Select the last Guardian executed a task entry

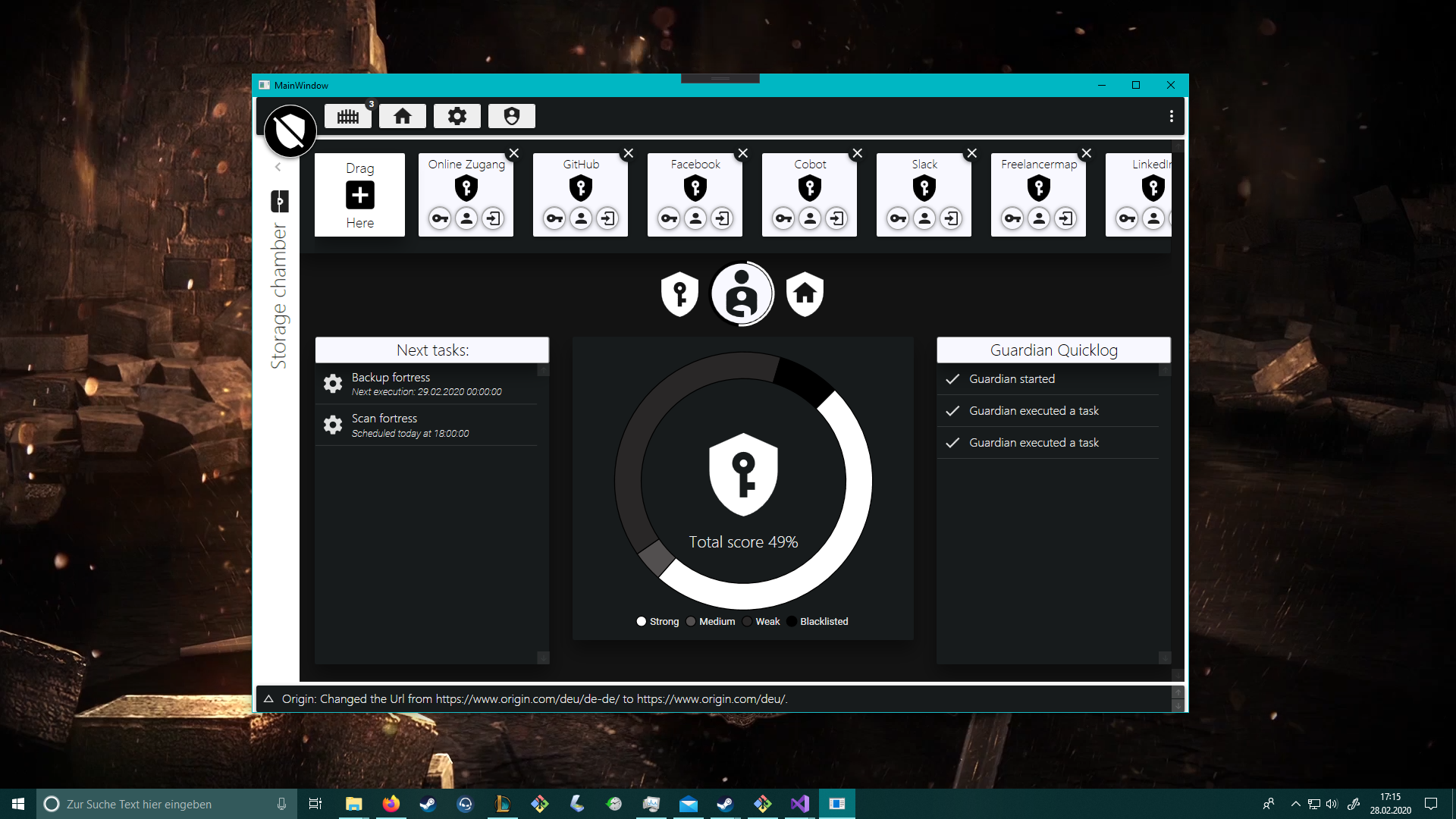(1048, 443)
